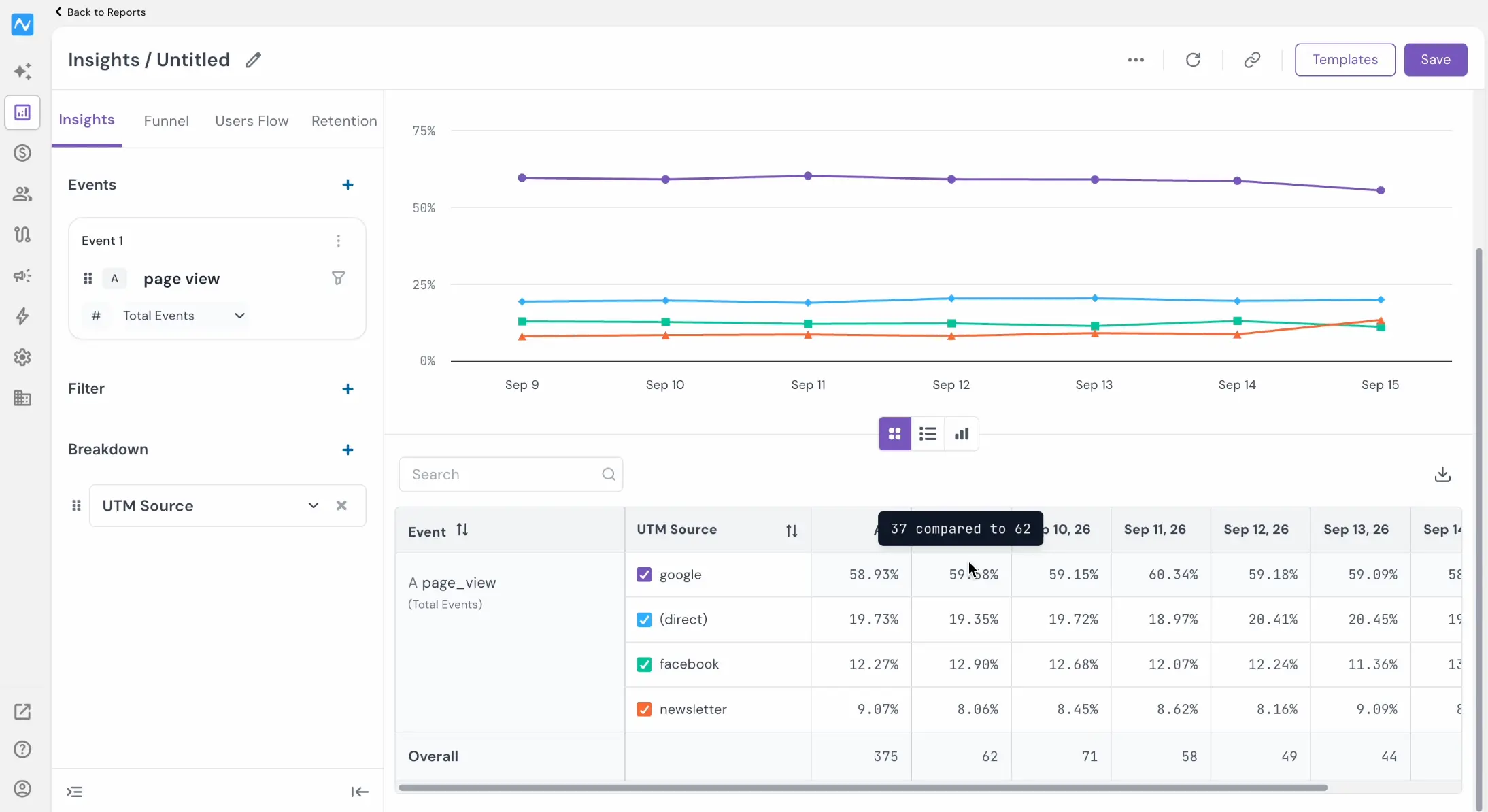Switch to the list view icon
The image size is (1488, 812).
click(x=928, y=434)
